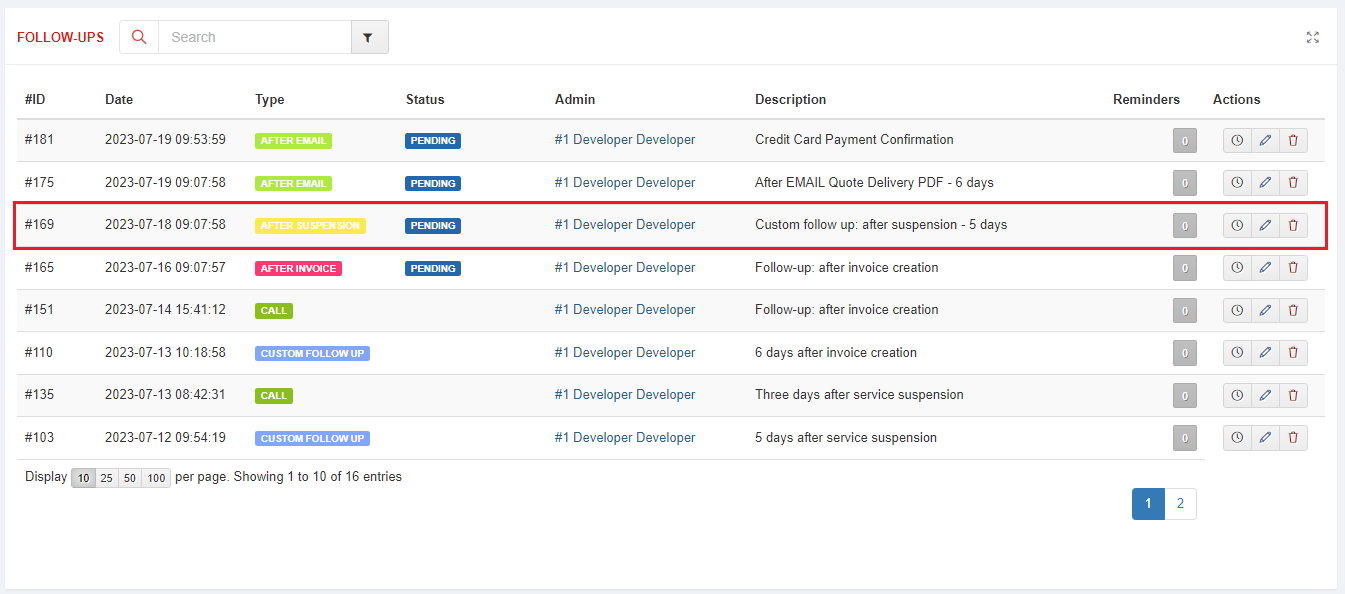Screen dimensions: 1345x594
Task: Edit follow-up #135 with pencil icon
Action: 1265,396
